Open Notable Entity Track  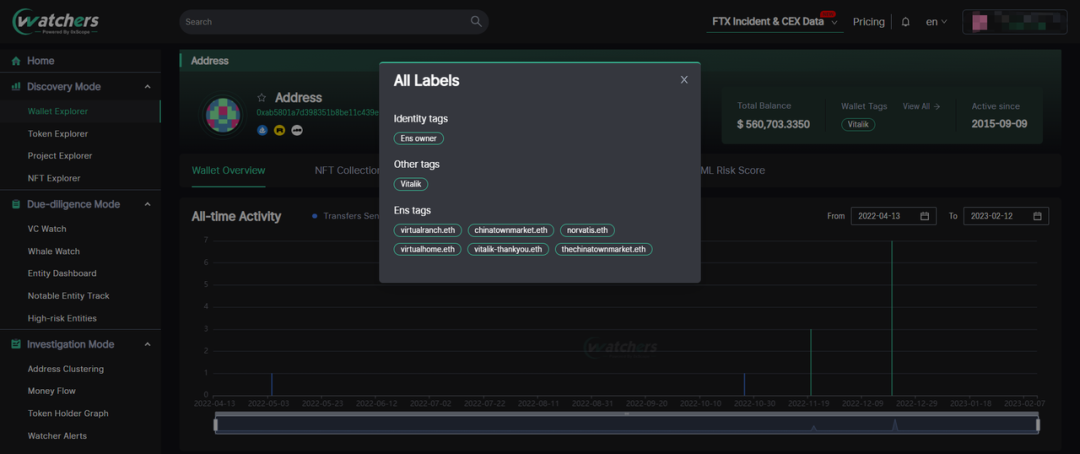[68, 296]
